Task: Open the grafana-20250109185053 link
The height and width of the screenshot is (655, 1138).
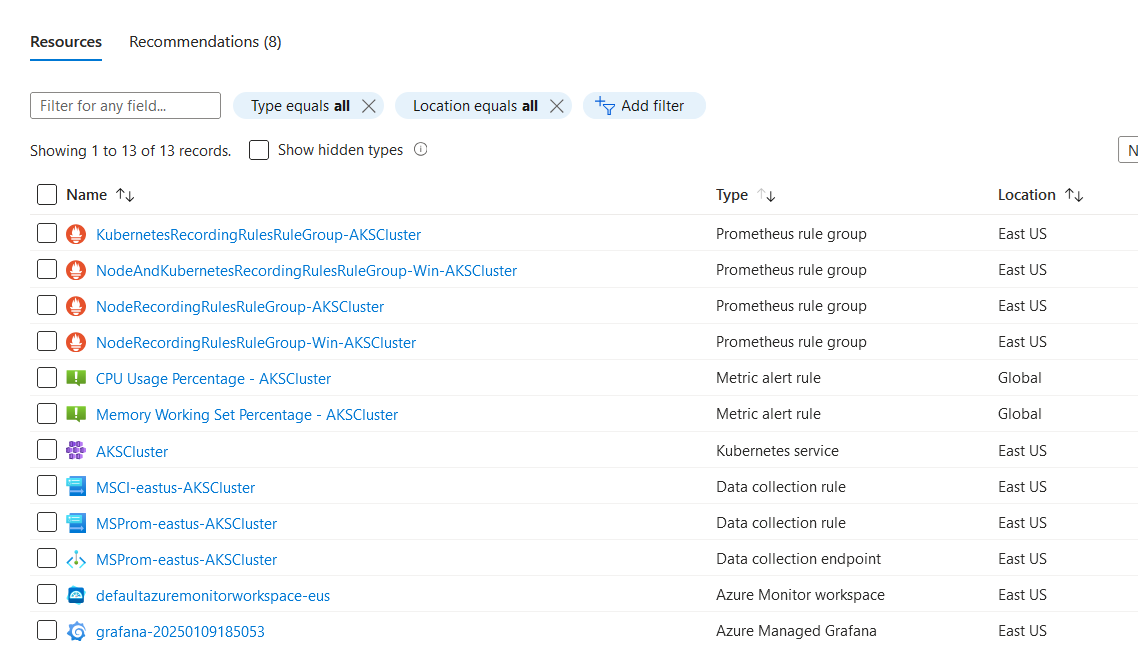Action: (180, 632)
